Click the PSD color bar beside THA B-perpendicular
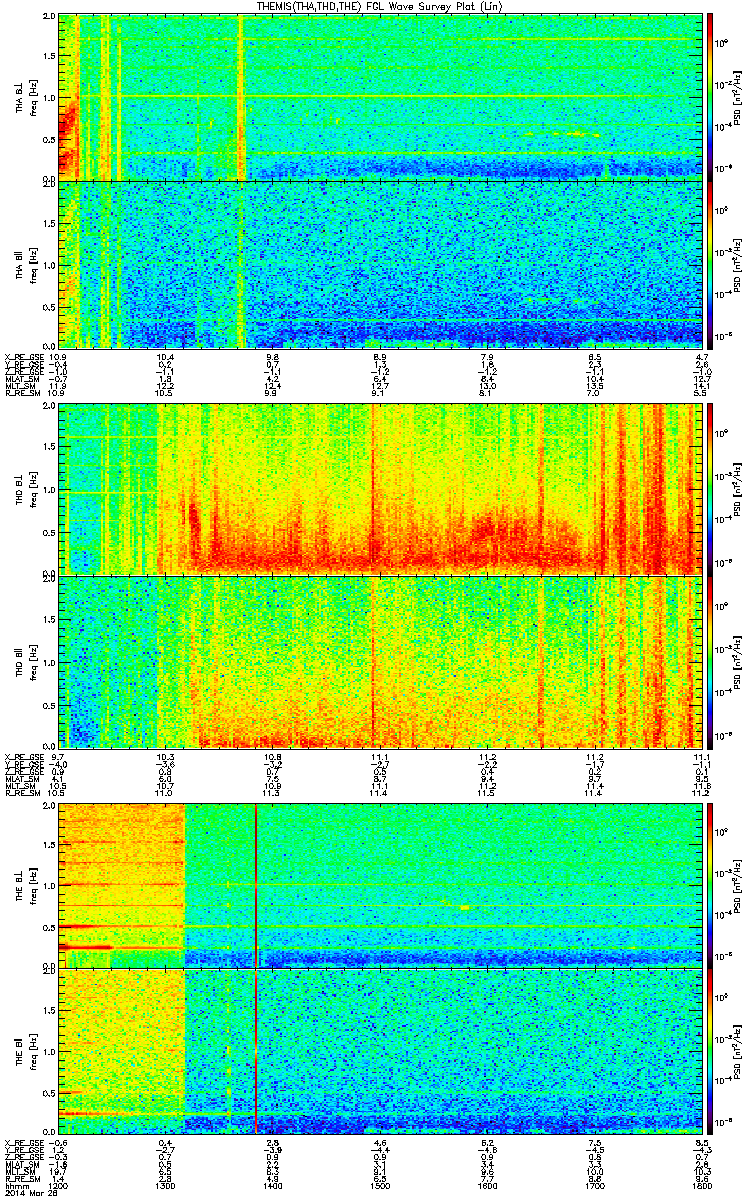 (x=711, y=97)
